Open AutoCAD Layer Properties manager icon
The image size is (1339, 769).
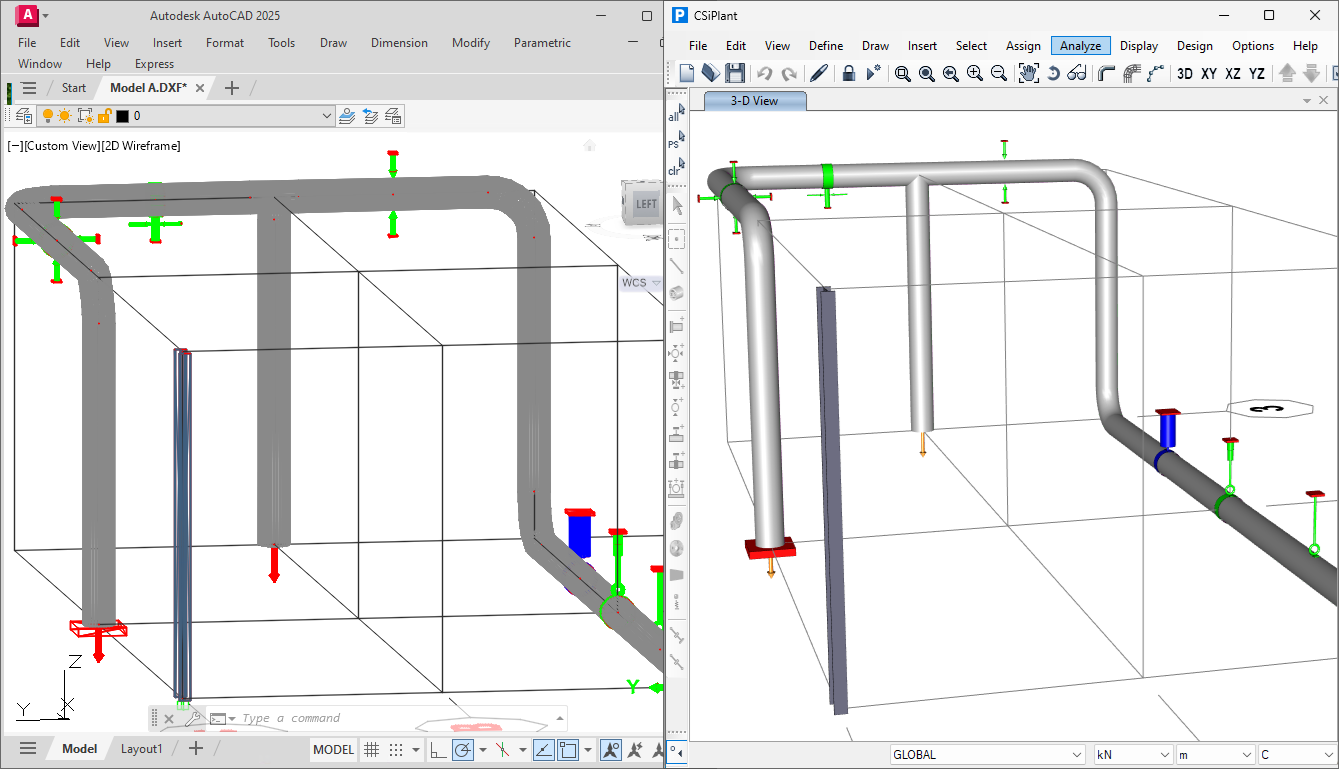tap(24, 116)
